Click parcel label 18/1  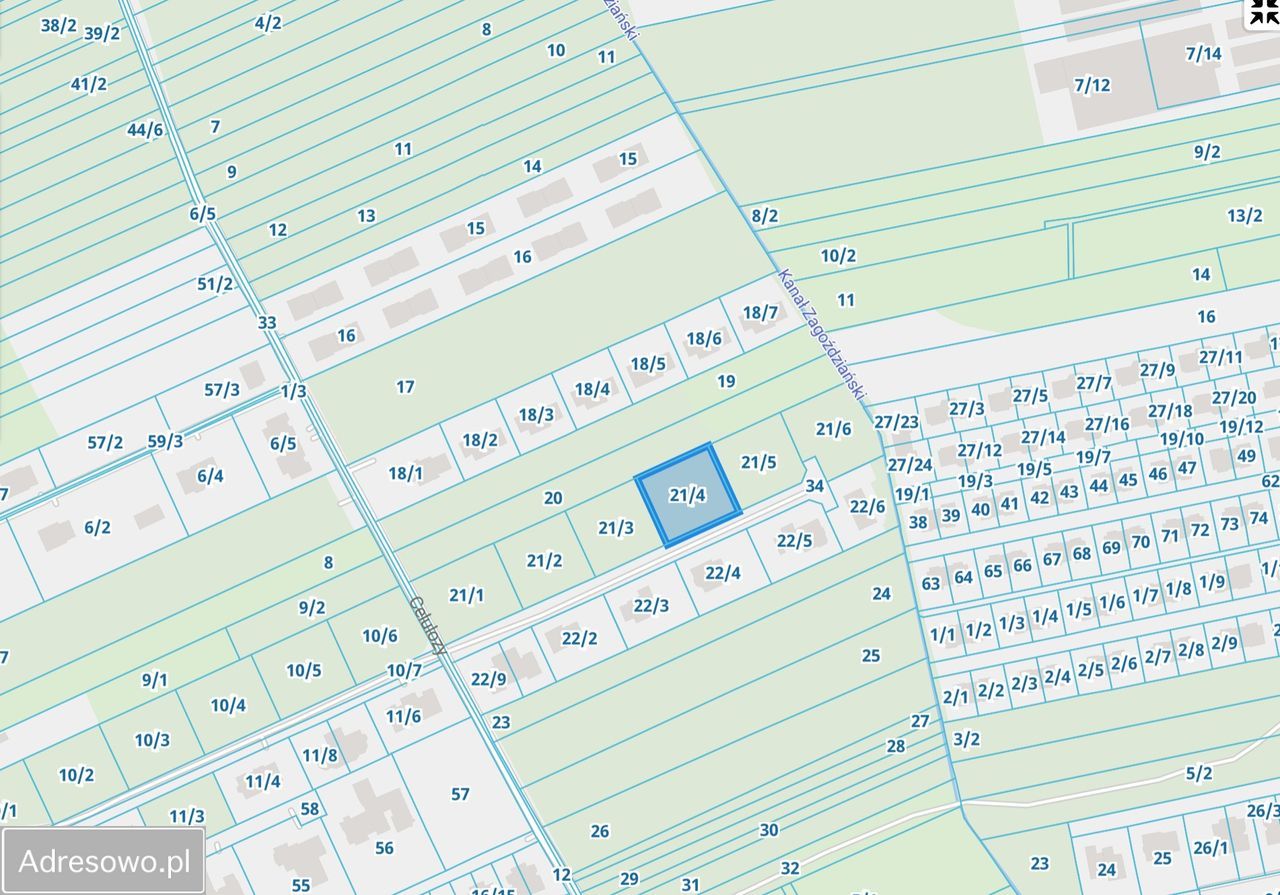[405, 473]
